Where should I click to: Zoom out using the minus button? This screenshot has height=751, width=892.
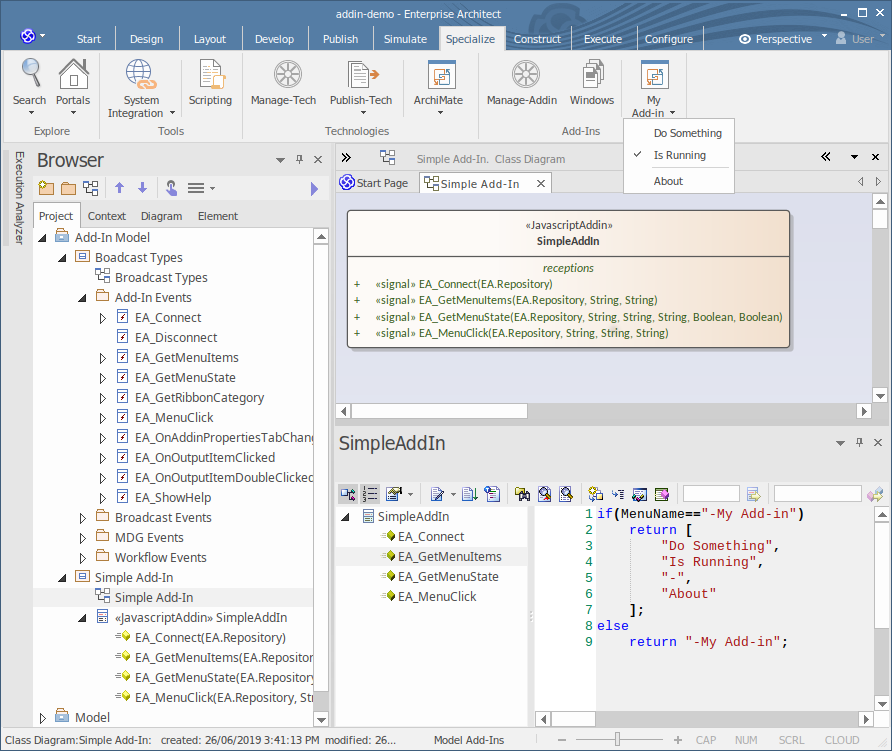tap(562, 740)
